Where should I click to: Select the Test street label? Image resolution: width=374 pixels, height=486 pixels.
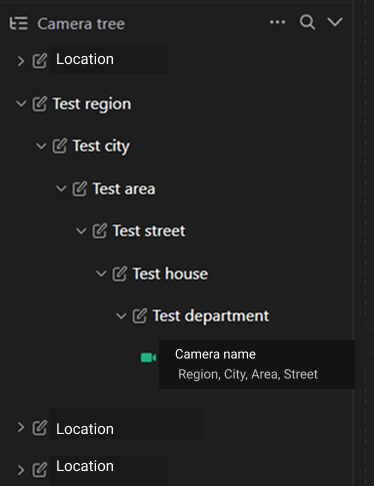[x=149, y=231]
